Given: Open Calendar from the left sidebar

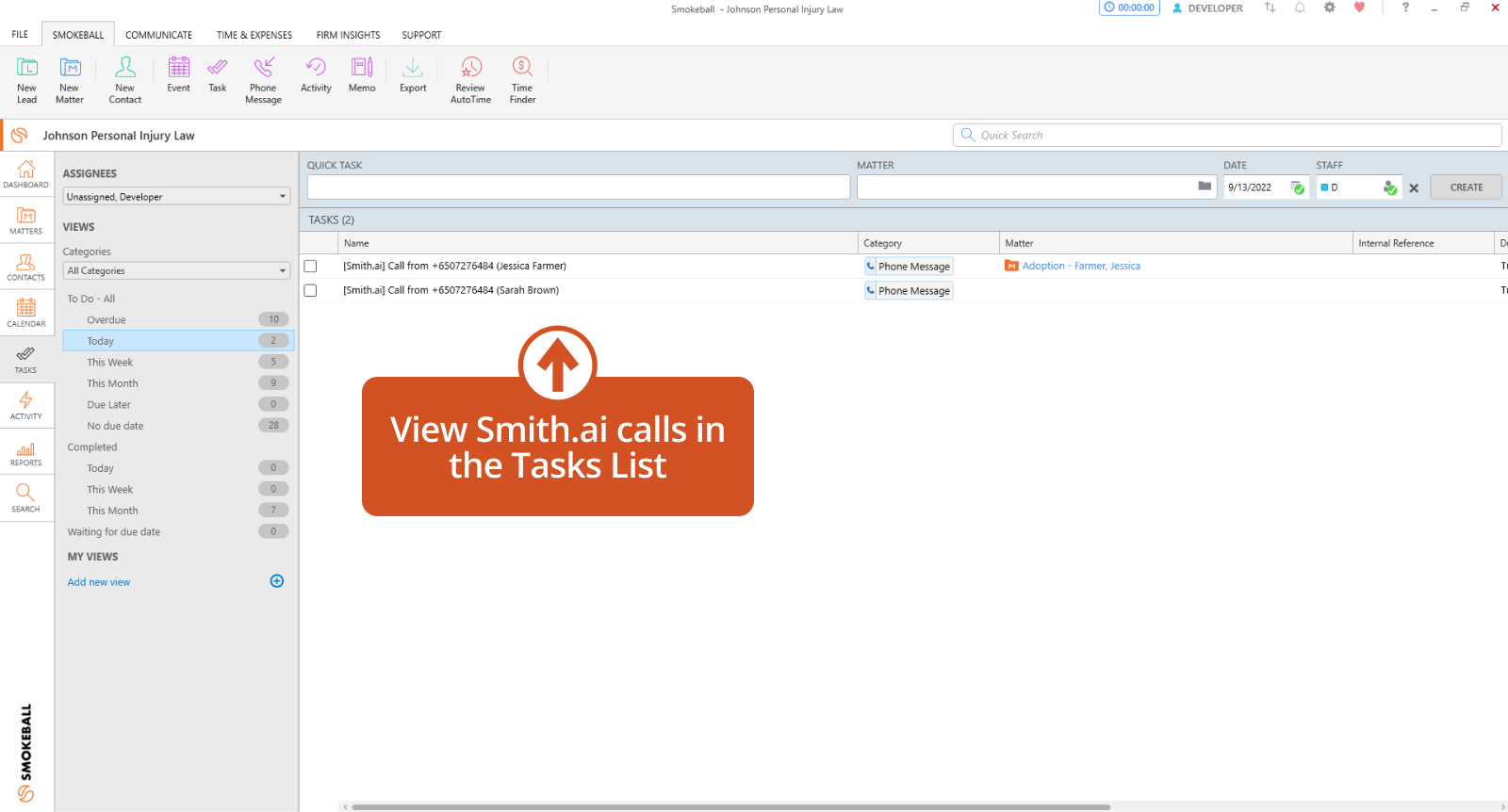Looking at the screenshot, I should 26,313.
